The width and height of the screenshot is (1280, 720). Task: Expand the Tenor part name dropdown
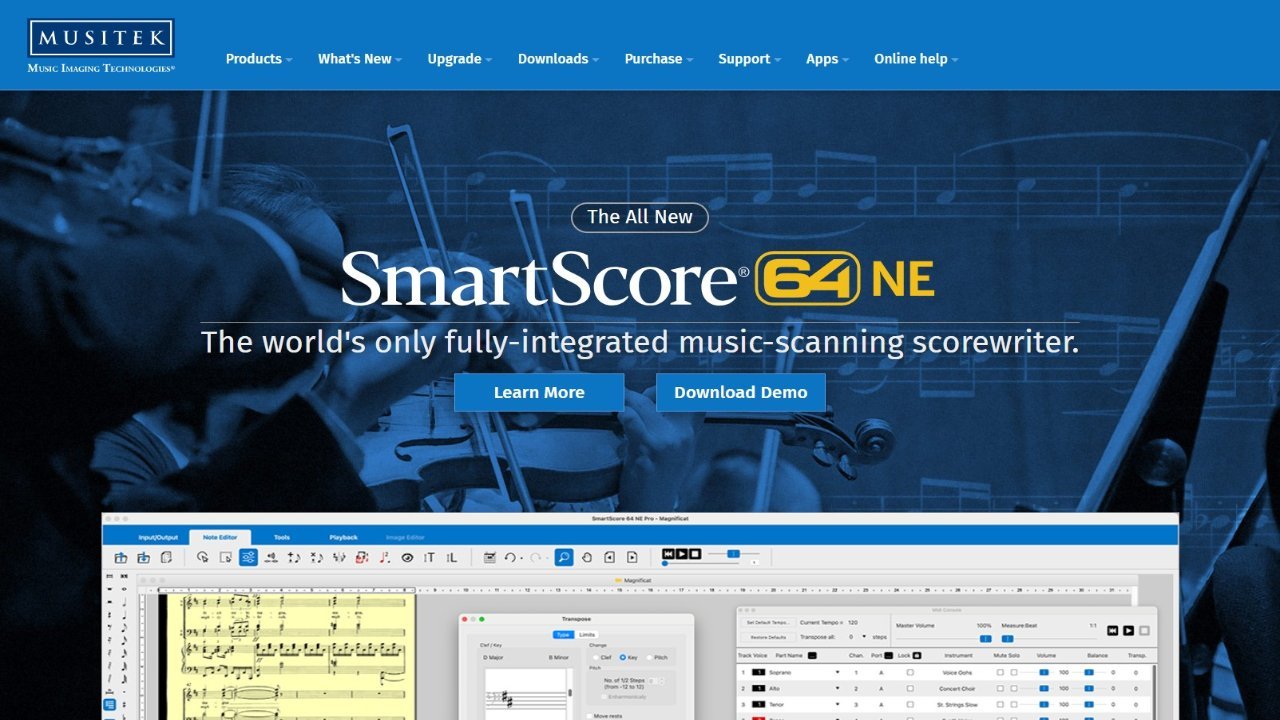point(837,704)
